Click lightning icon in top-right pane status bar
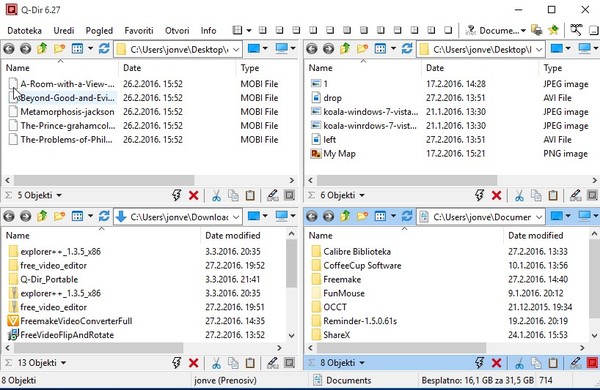Viewport: 600px width, 390px height. pos(479,195)
